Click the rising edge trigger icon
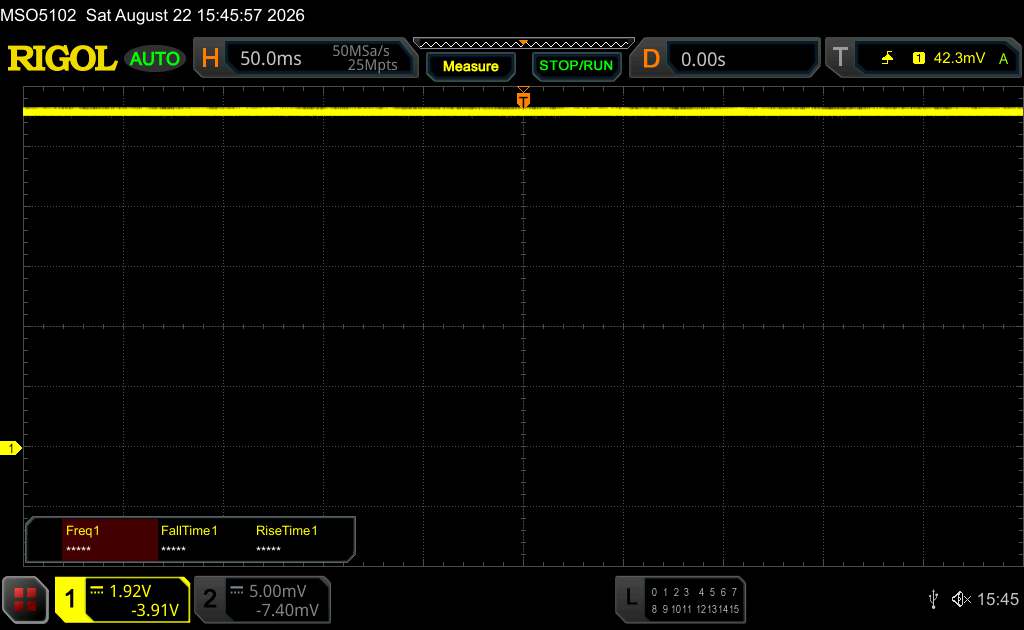Viewport: 1024px width, 630px height. click(x=887, y=58)
